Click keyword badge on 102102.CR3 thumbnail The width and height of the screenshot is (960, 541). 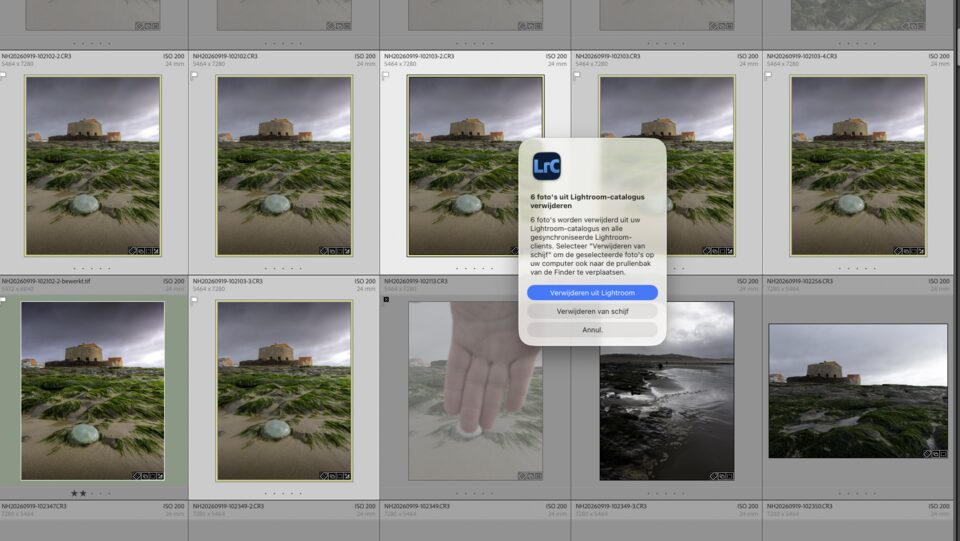[324, 251]
